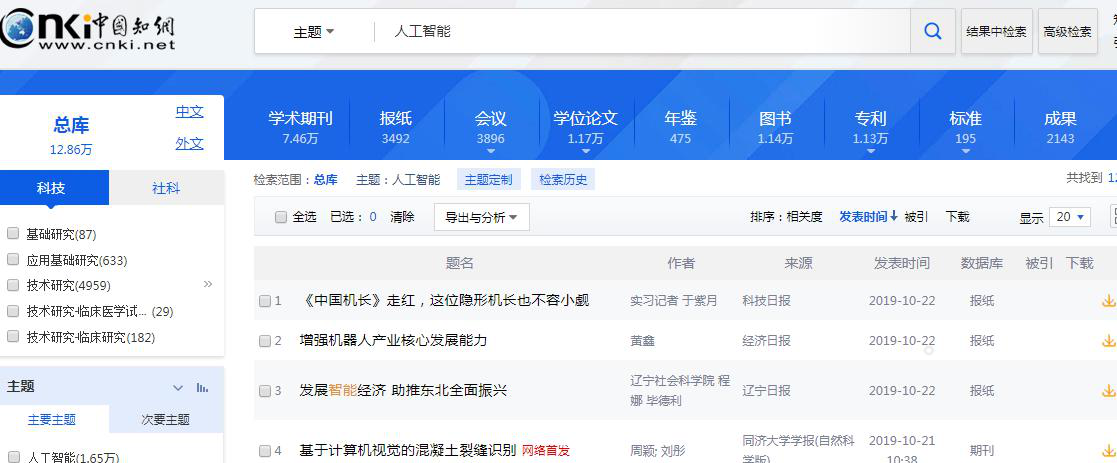Image resolution: width=1117 pixels, height=463 pixels.
Task: Tick the 基础研究(87) filter checkbox
Action: [12, 234]
